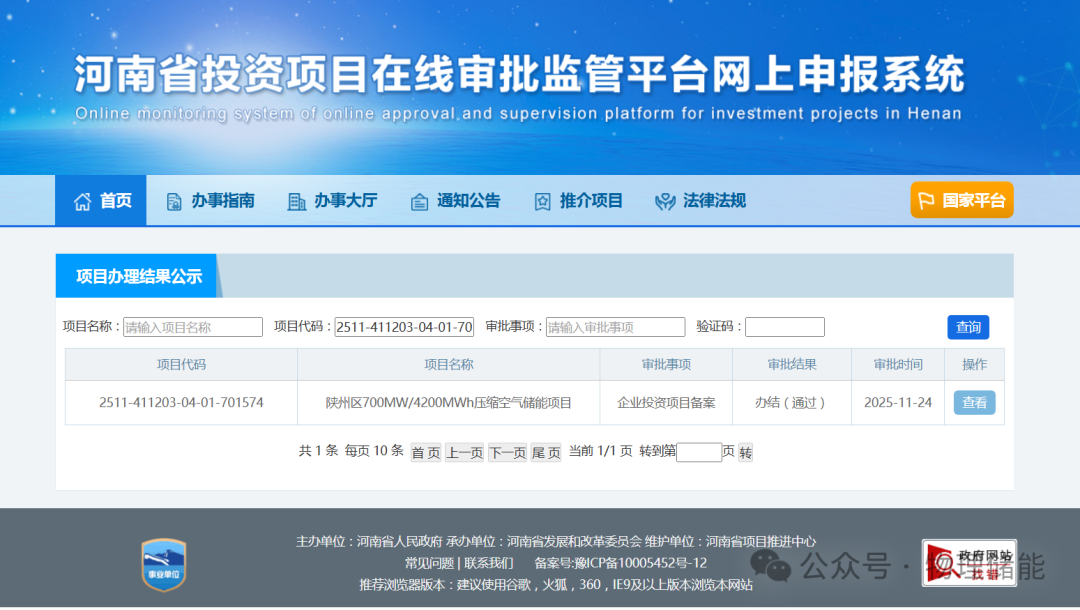This screenshot has height=610, width=1080.
Task: View details via the 查看 button
Action: [974, 403]
